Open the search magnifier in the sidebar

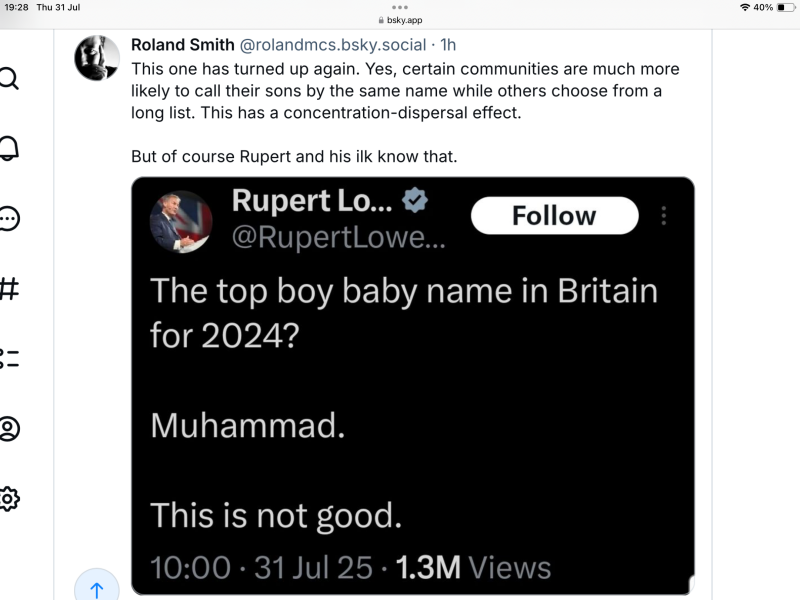click(10, 78)
